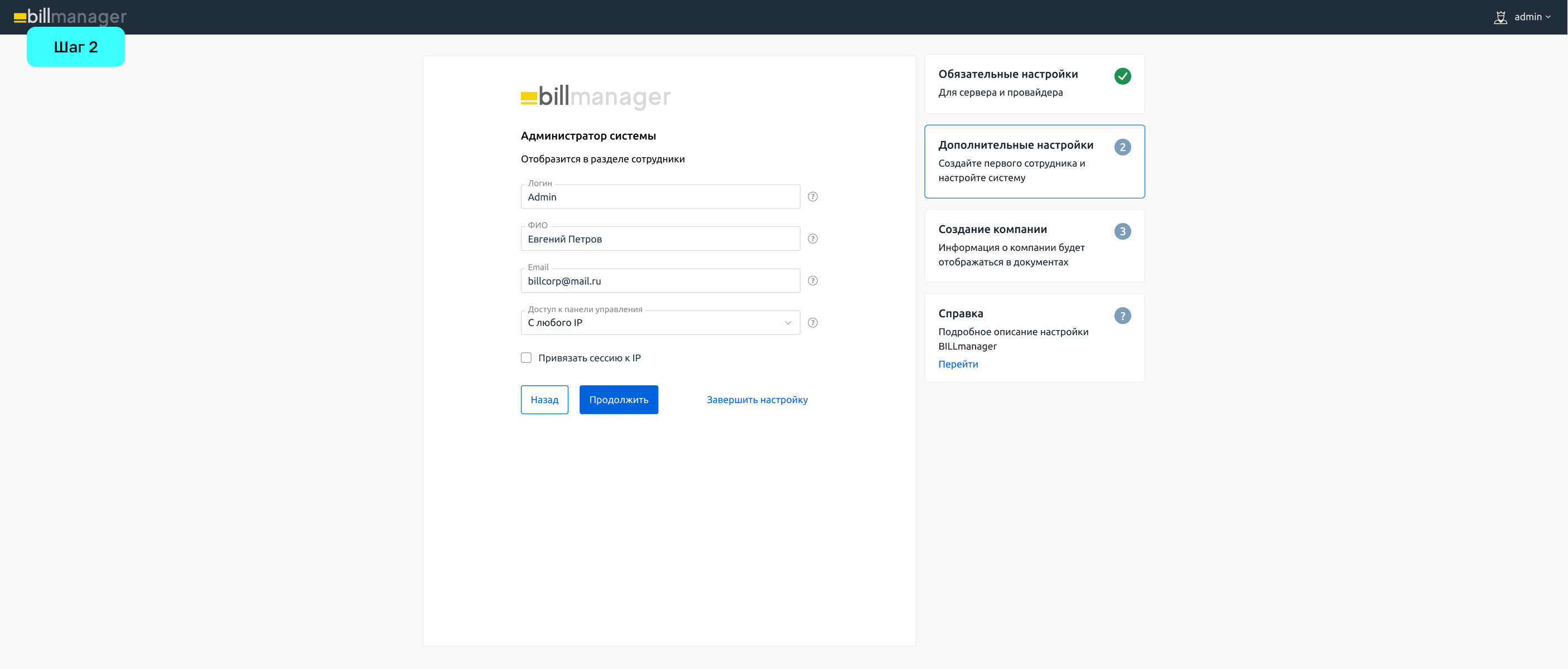
Task: Click the text Отобразится в разделе сотрудники
Action: point(602,159)
